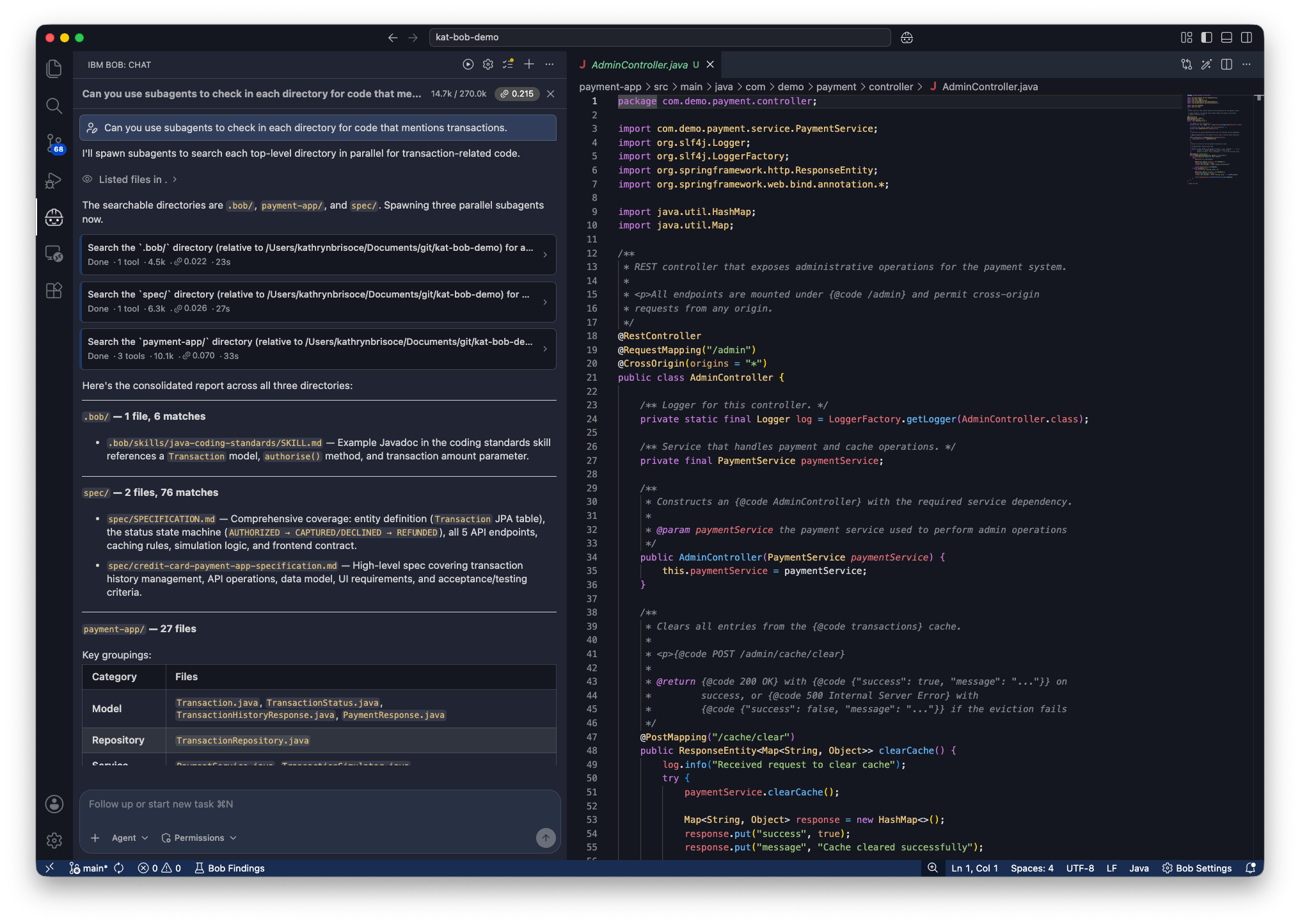Go forward with navigation arrow
The width and height of the screenshot is (1300, 924).
[x=413, y=38]
